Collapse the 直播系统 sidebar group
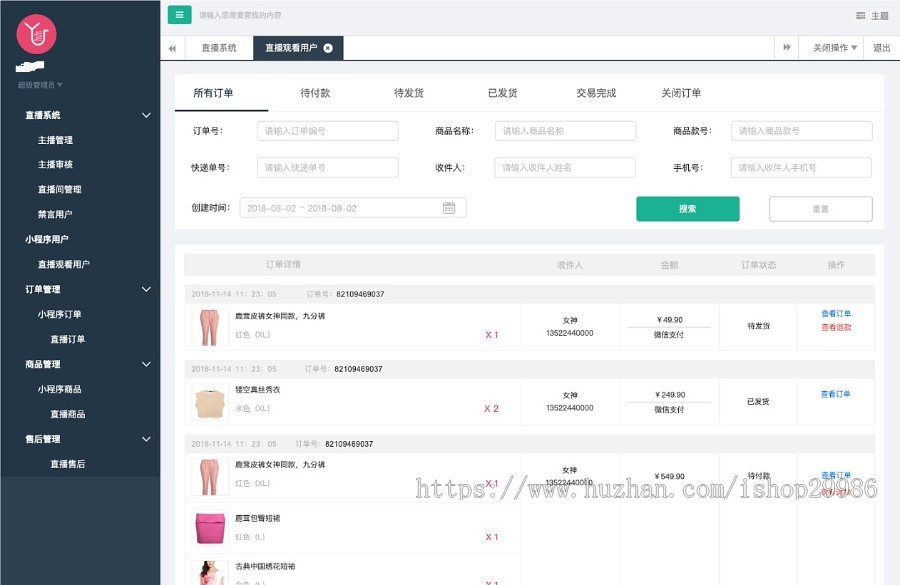The image size is (900, 585). coord(146,115)
